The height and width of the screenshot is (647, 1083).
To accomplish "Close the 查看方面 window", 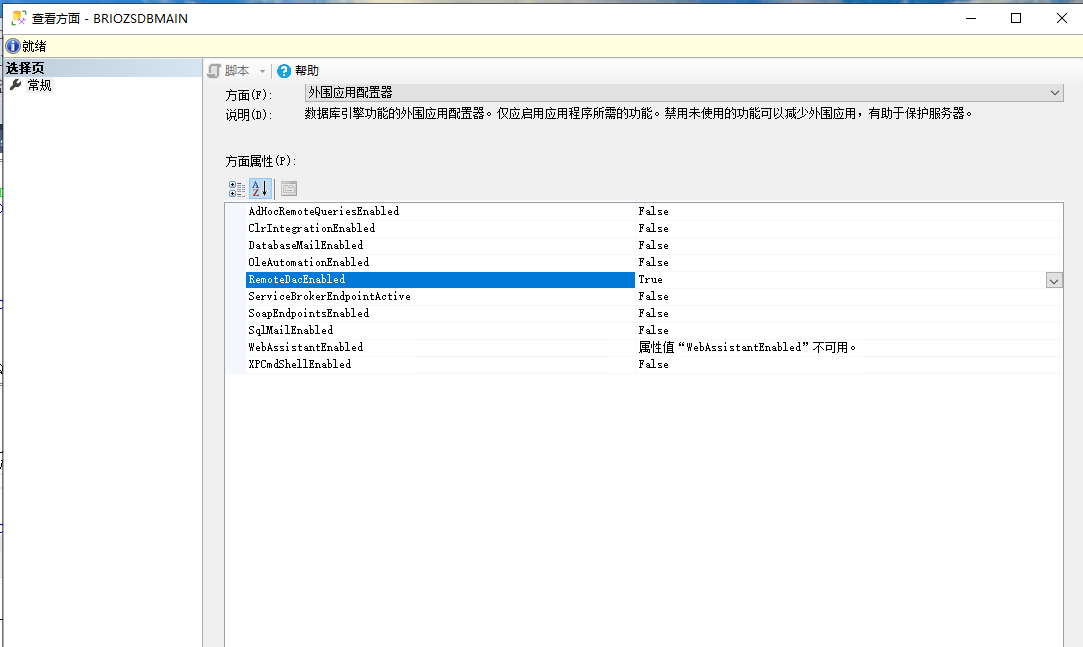I will [1062, 18].
